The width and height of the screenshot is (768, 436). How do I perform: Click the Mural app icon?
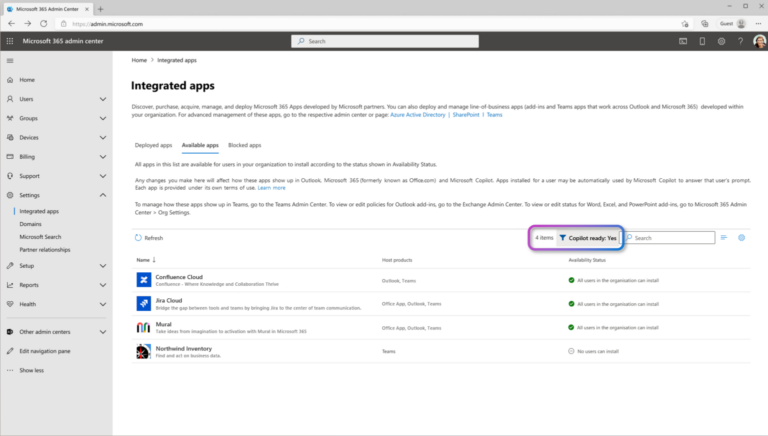(144, 327)
